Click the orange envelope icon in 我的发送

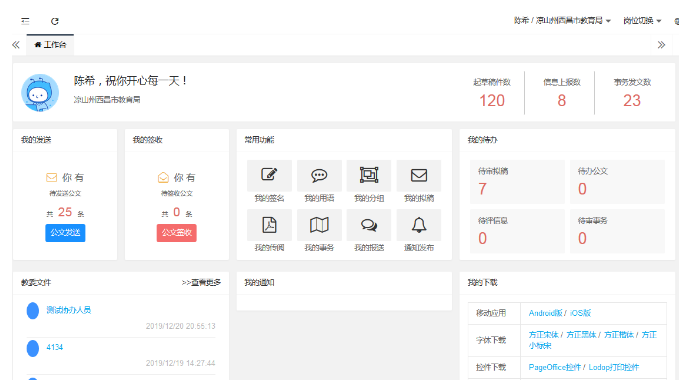[x=52, y=177]
